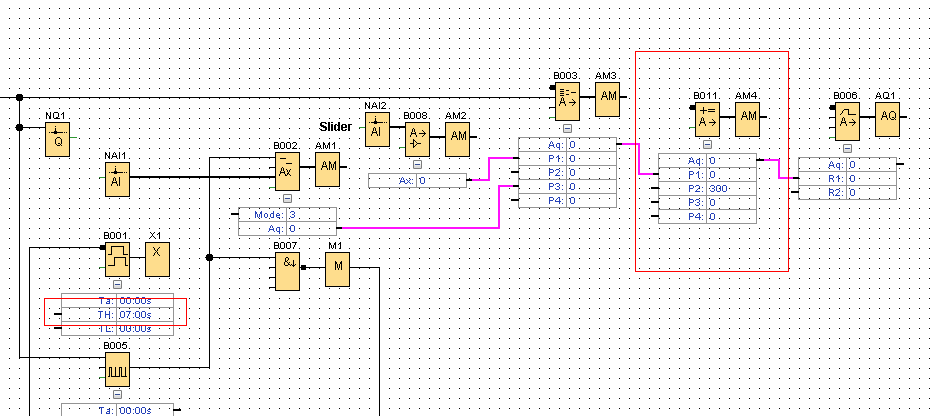The height and width of the screenshot is (416, 935).
Task: Collapse the parameter box under B001
Action: (118, 285)
